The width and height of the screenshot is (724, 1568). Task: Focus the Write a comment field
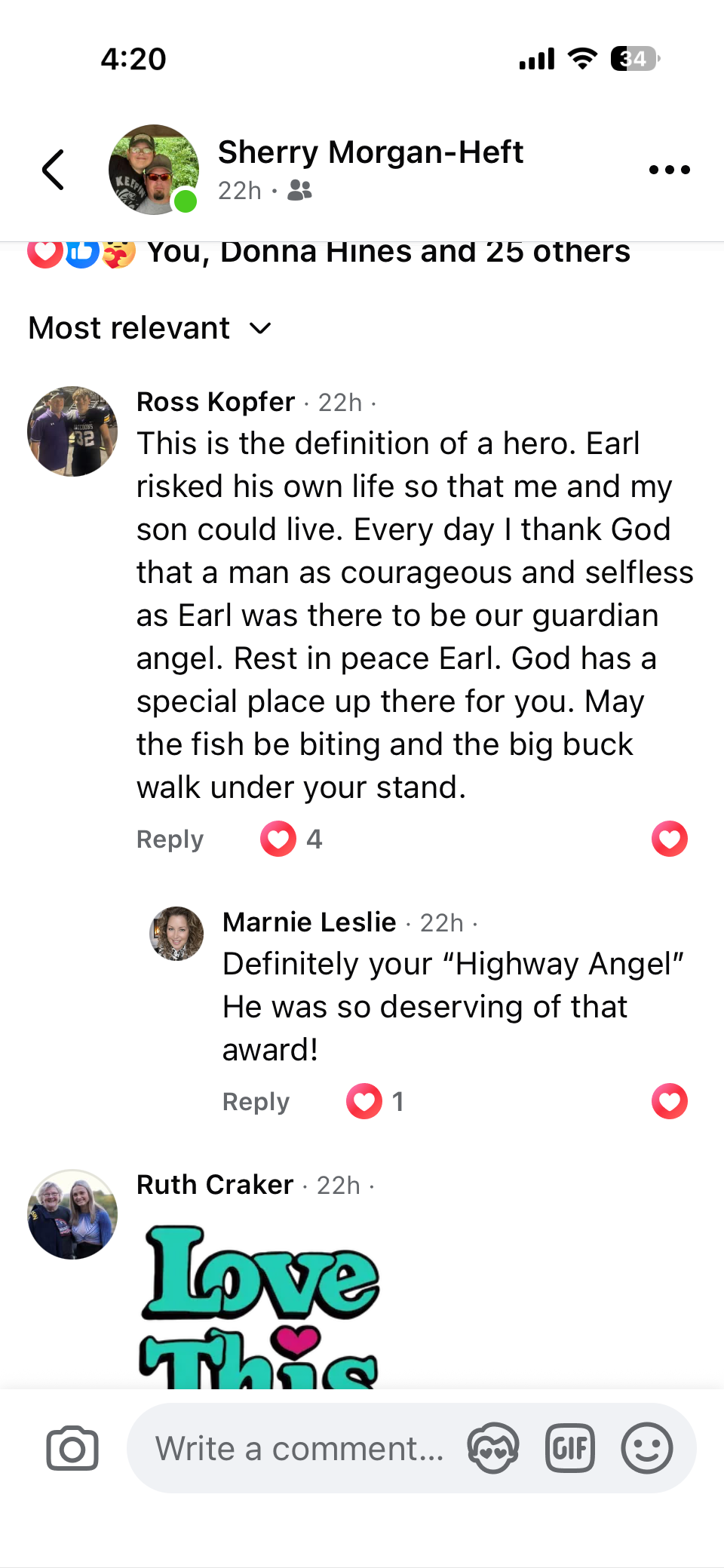click(299, 1448)
